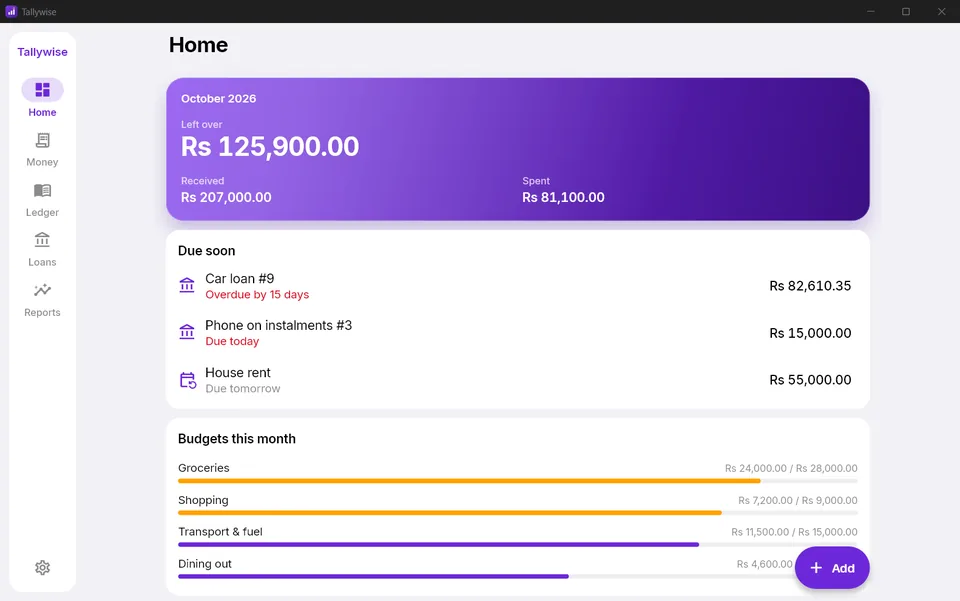
Task: Open the Loans bank icon
Action: 42,240
